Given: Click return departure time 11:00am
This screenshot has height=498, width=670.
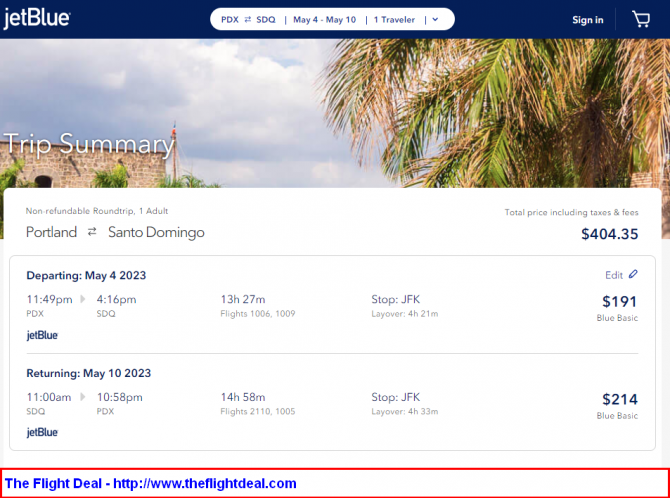Looking at the screenshot, I should [49, 397].
